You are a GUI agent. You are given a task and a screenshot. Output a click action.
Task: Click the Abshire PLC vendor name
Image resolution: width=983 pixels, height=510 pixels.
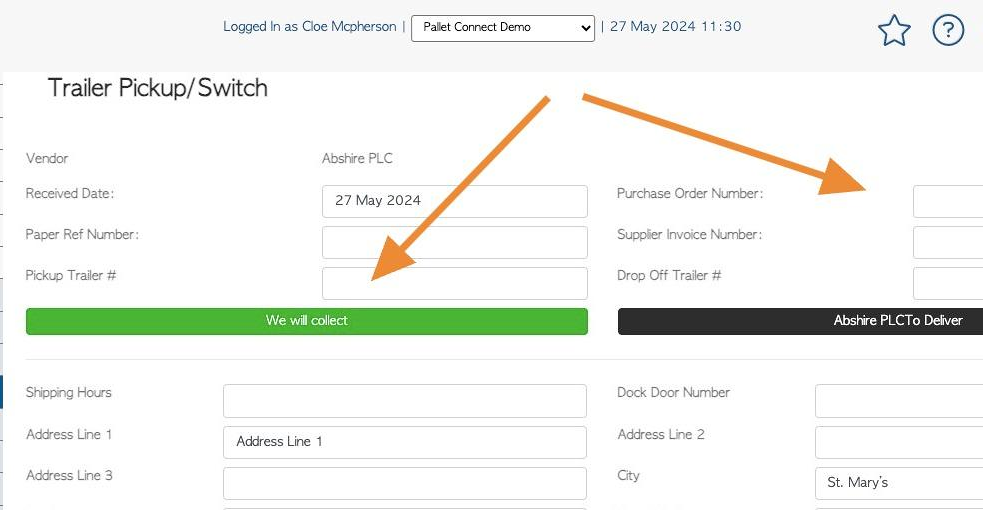click(357, 159)
